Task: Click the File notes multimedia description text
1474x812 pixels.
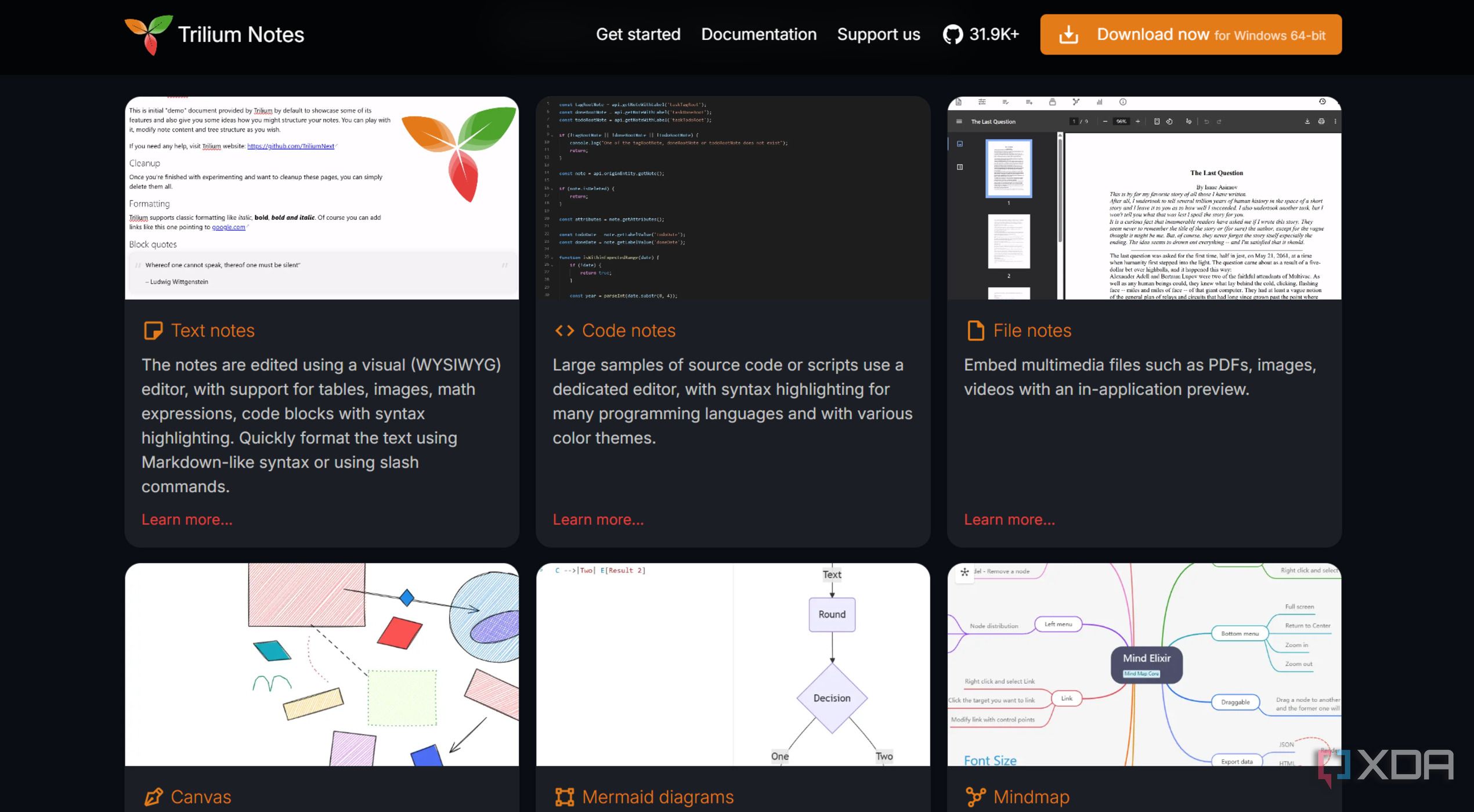Action: [1140, 377]
